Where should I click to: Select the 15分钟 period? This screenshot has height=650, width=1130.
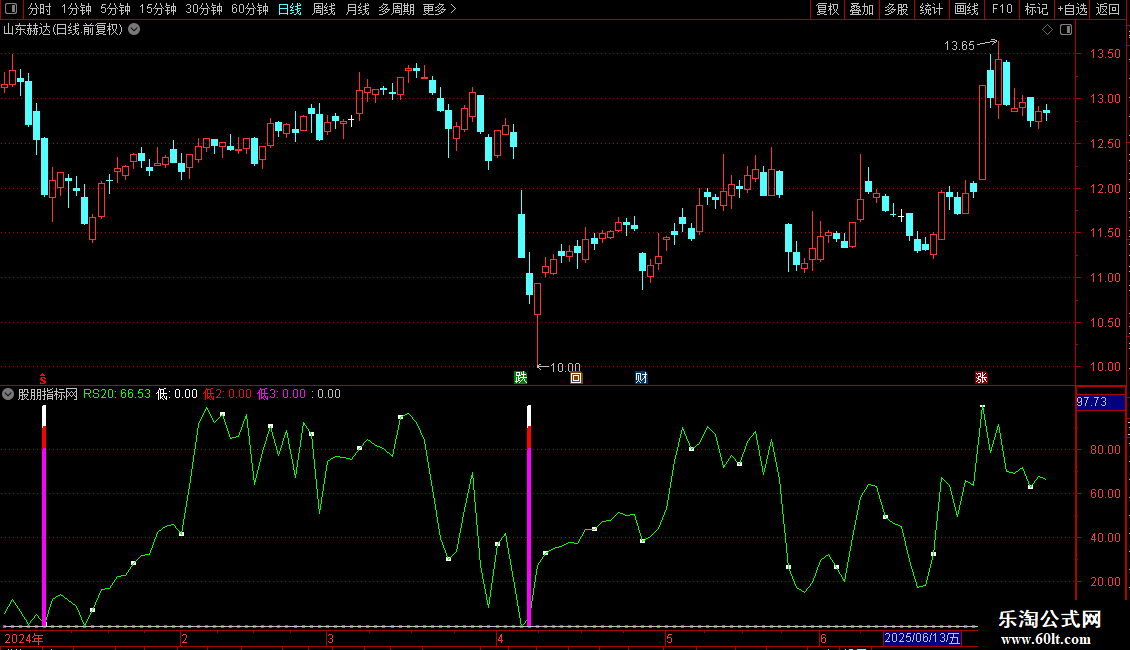pyautogui.click(x=157, y=9)
